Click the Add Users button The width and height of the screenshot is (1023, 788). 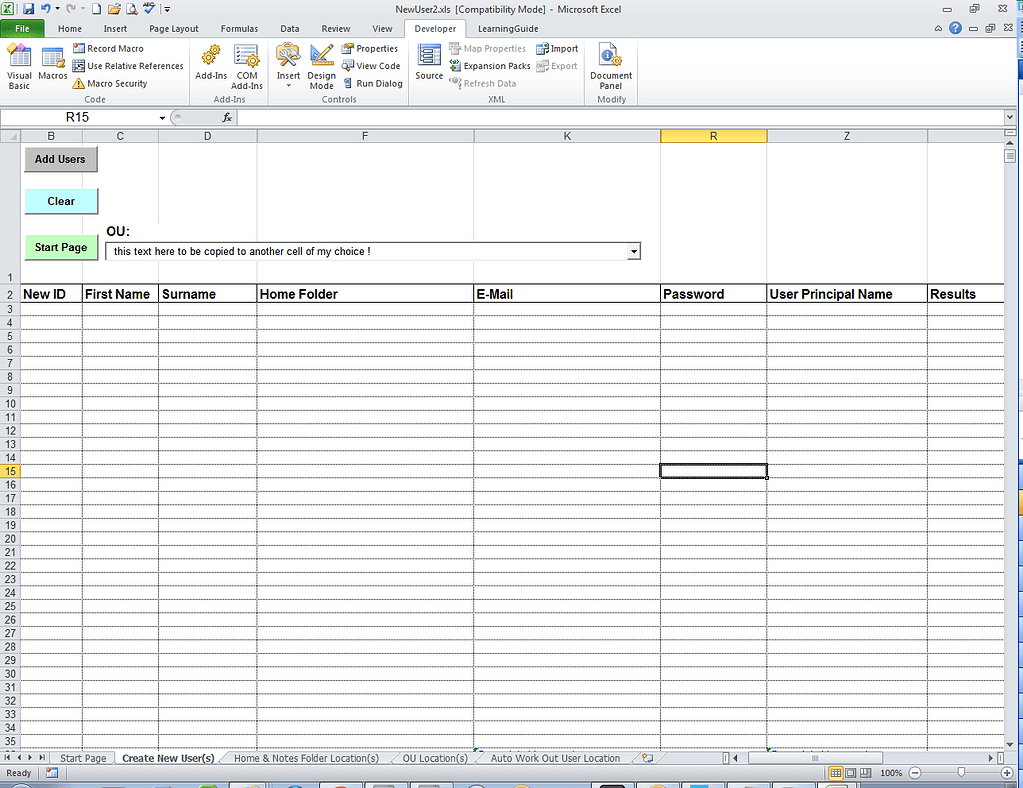click(60, 159)
